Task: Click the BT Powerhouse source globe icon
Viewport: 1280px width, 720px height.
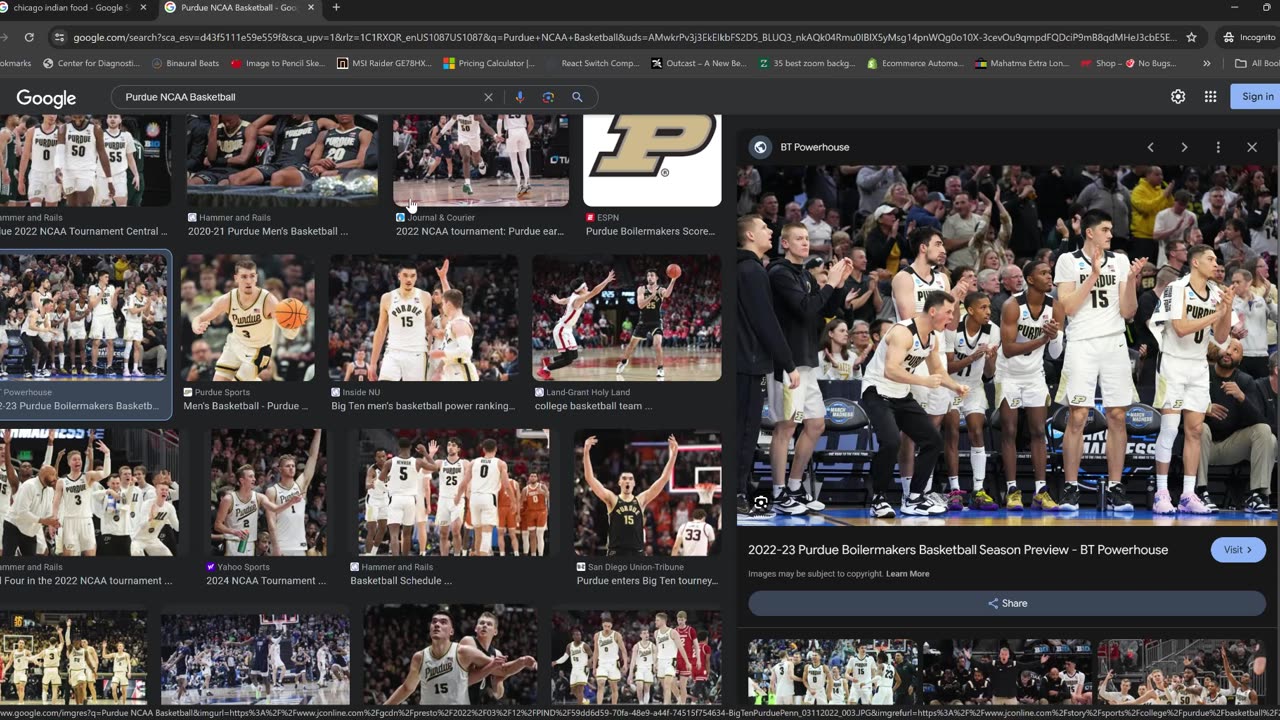Action: coord(760,147)
